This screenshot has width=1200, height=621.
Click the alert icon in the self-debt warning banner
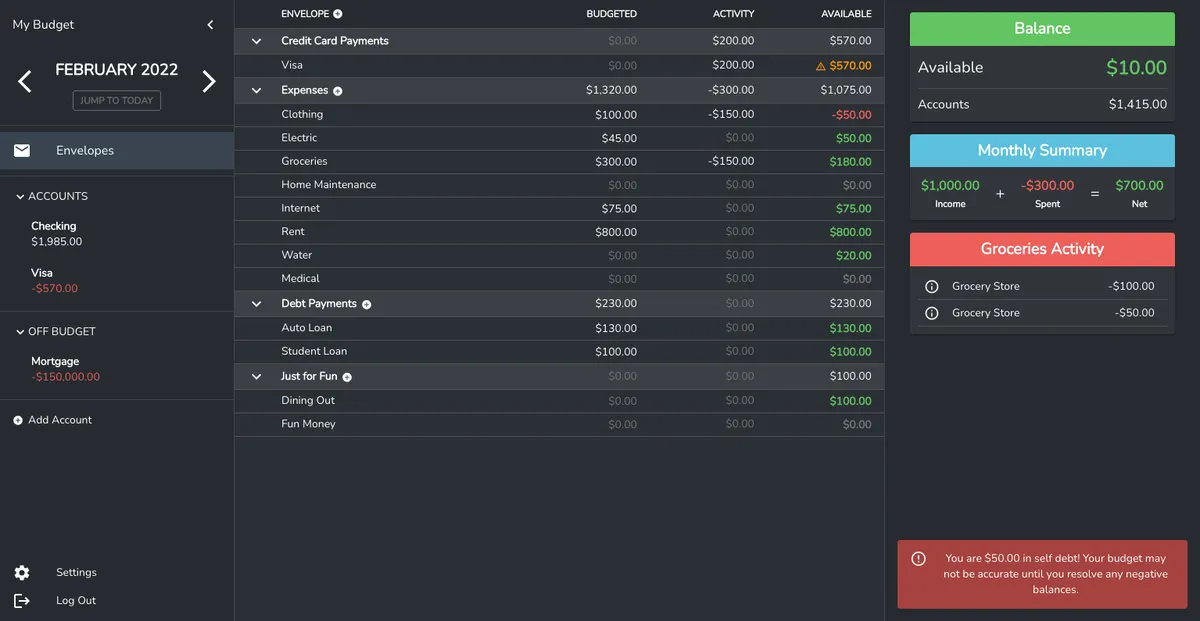[919, 559]
